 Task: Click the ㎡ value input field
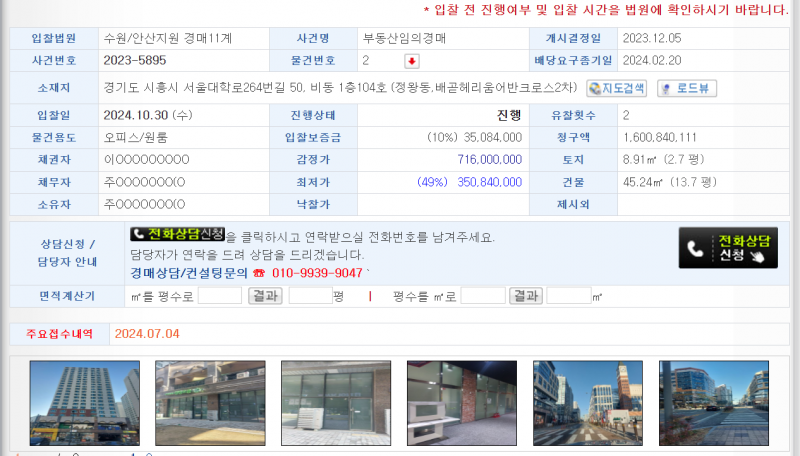[x=220, y=296]
